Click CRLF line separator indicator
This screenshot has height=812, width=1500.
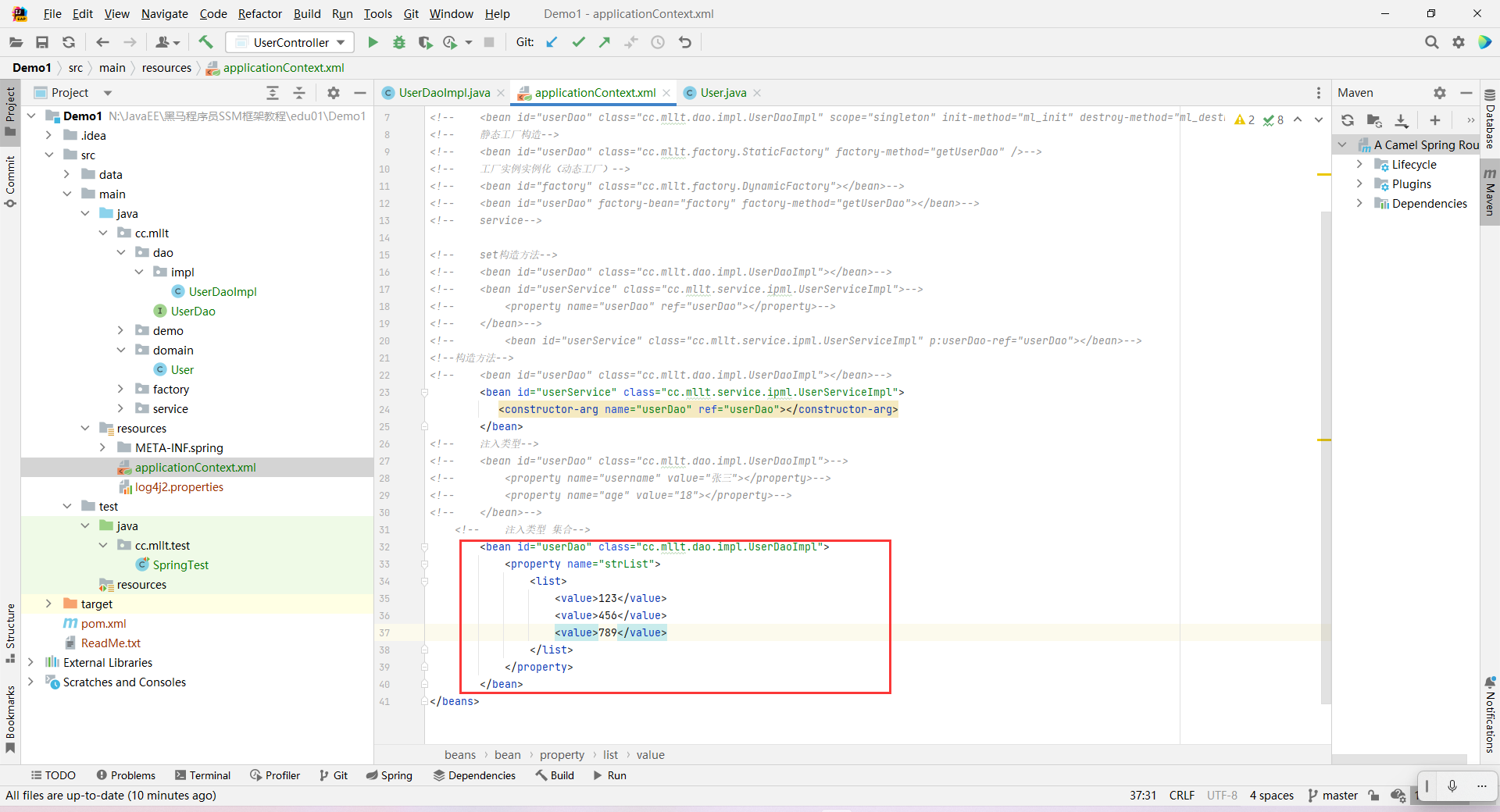(x=1181, y=795)
